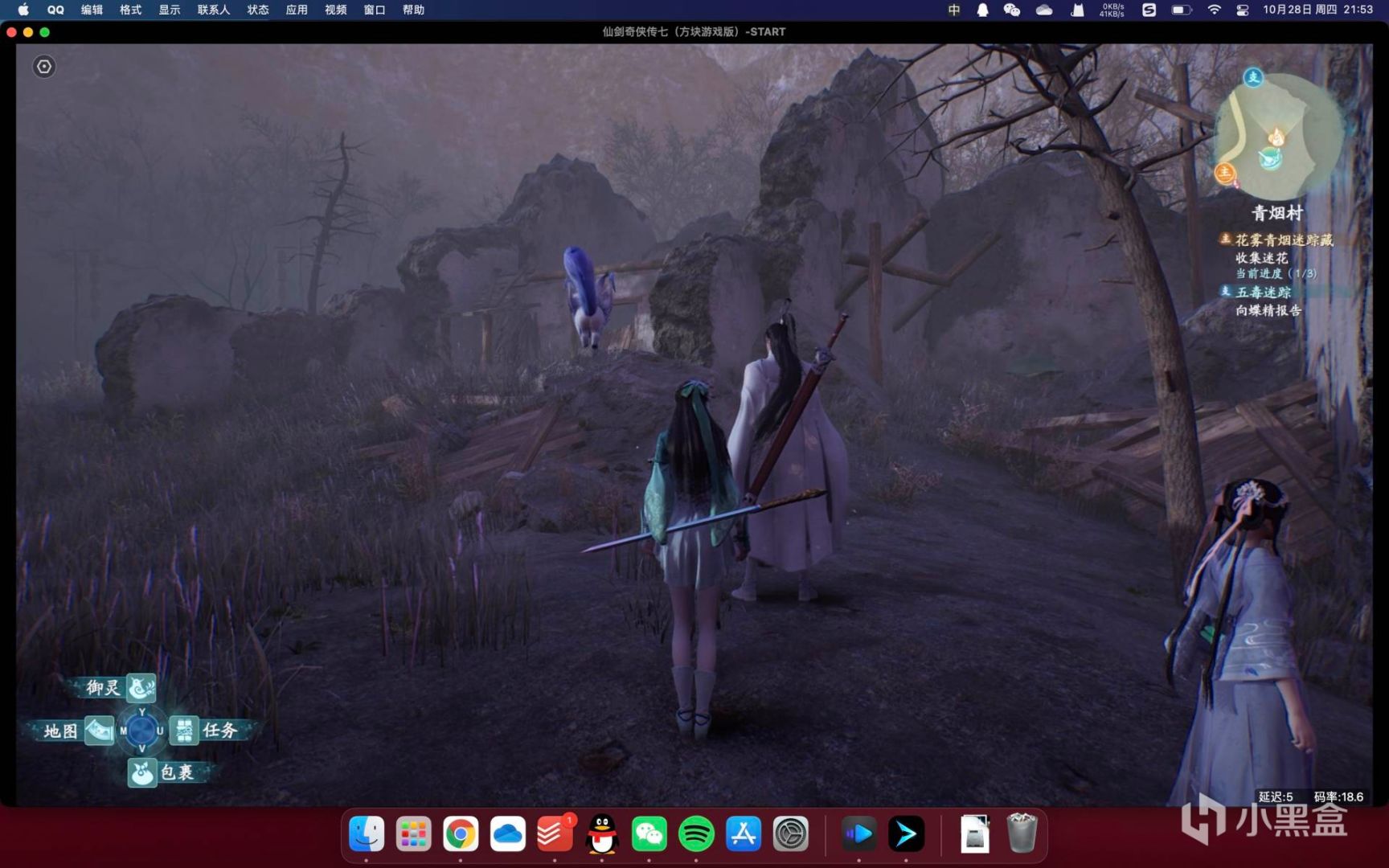Click the blue center orb of the shortcut wheel

click(141, 731)
